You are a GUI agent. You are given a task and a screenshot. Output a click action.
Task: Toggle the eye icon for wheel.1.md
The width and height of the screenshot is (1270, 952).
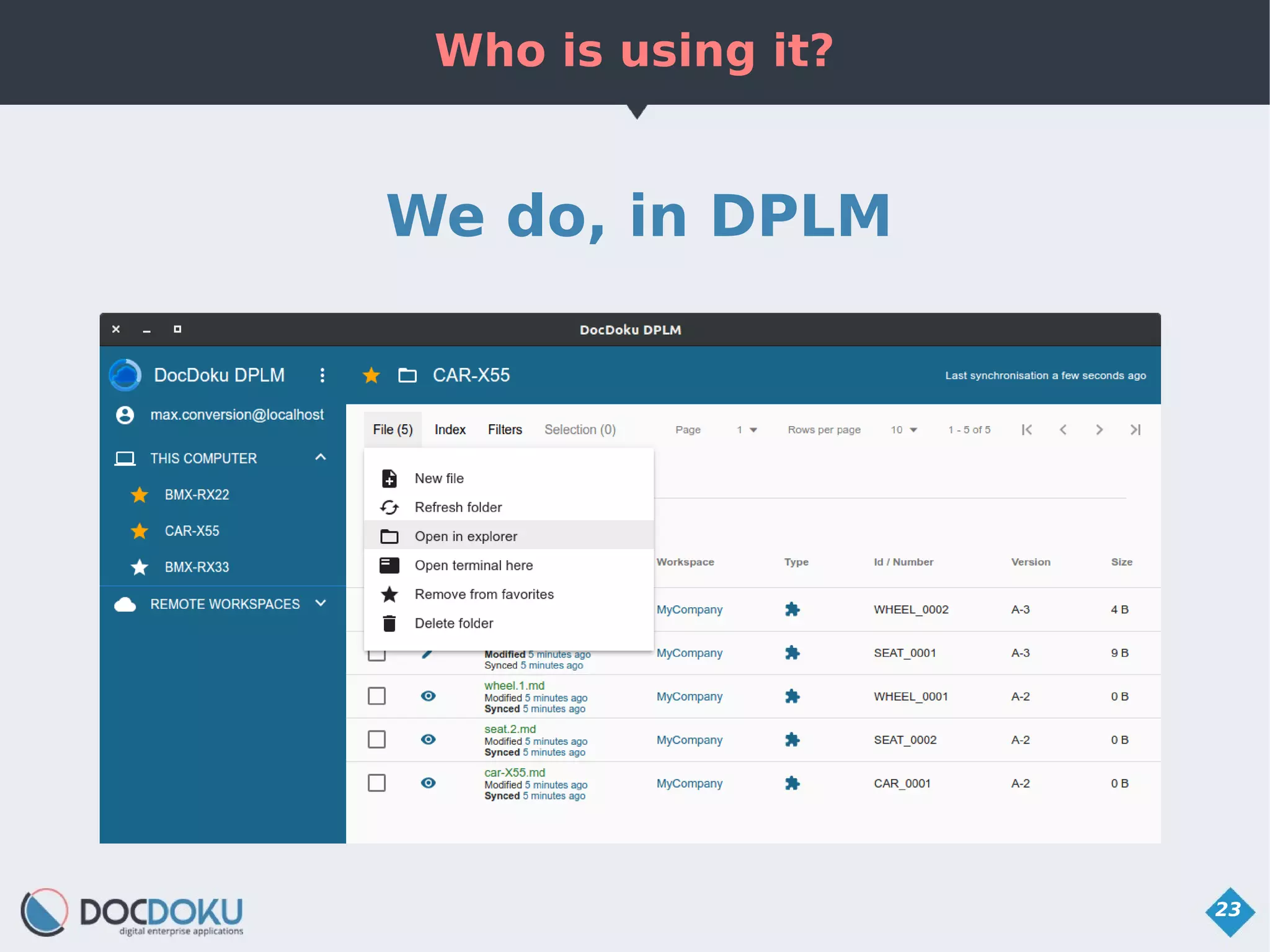428,696
